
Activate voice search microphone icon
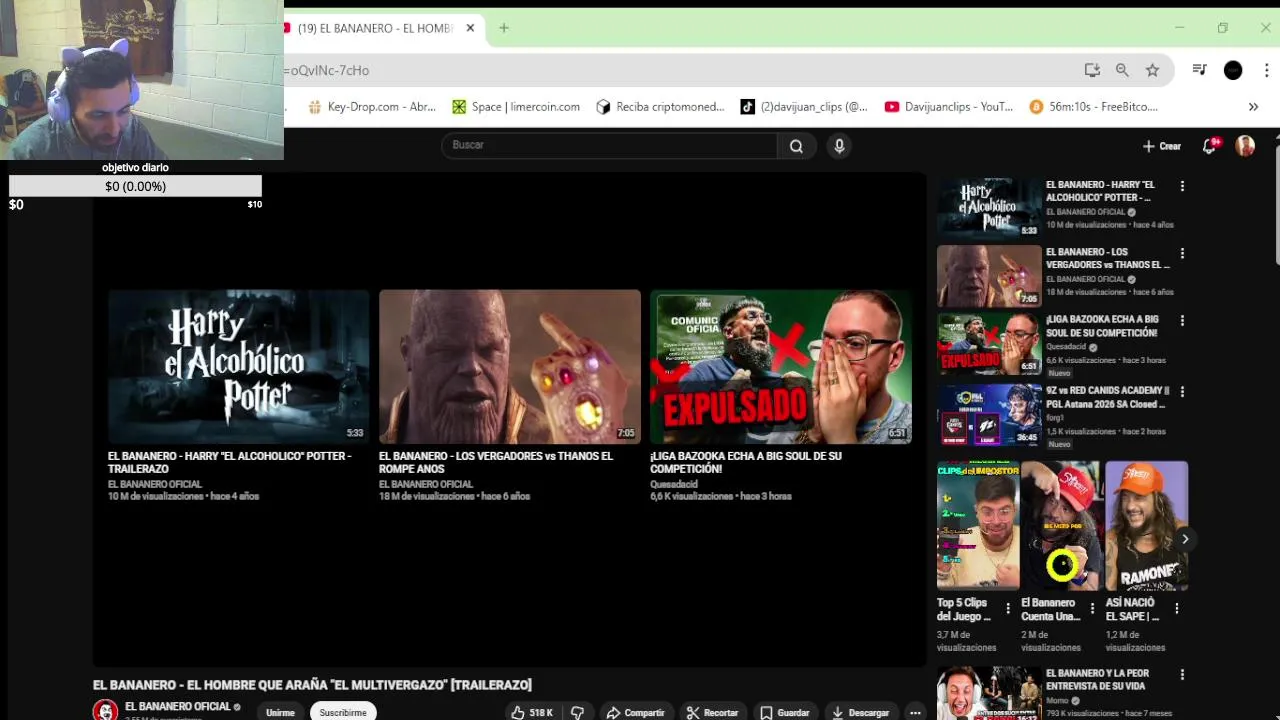839,146
